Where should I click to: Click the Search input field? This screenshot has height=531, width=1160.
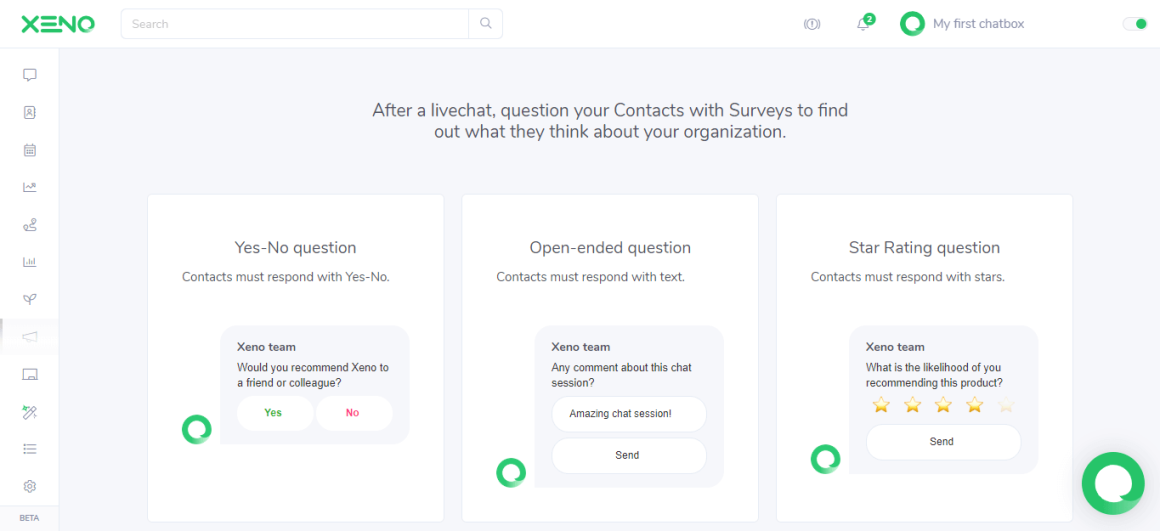coord(295,24)
